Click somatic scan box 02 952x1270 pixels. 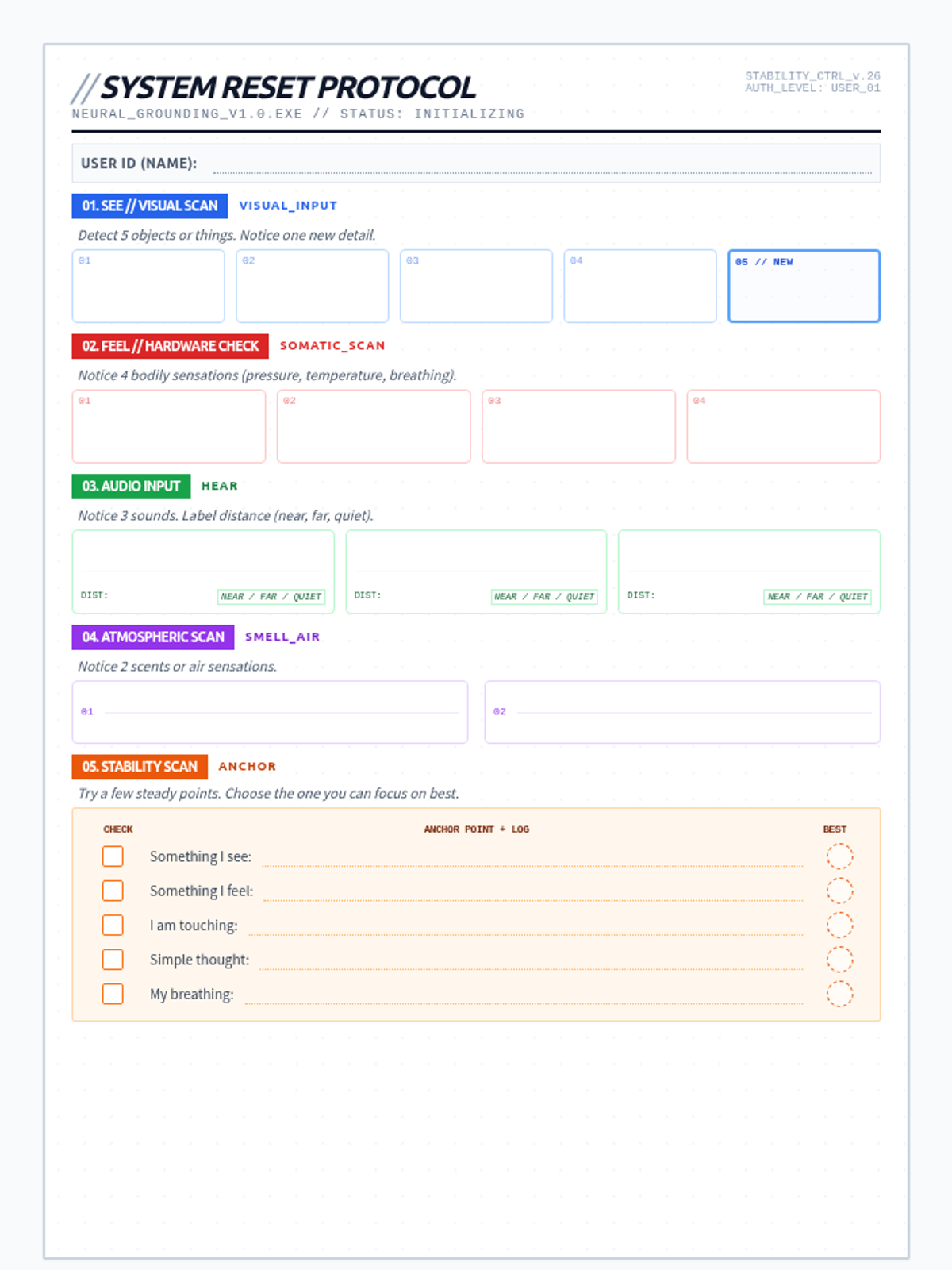click(x=374, y=426)
